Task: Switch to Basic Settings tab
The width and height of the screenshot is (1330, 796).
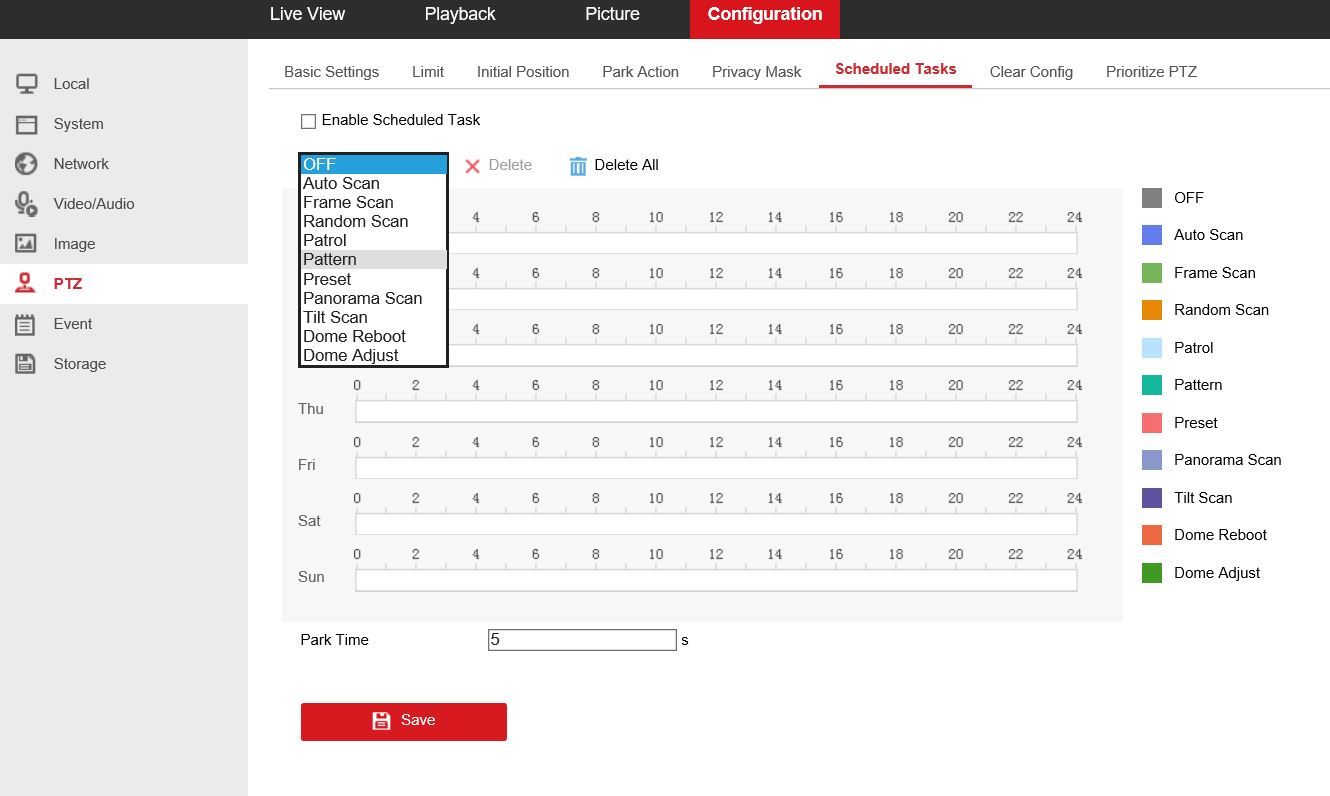Action: (x=331, y=72)
